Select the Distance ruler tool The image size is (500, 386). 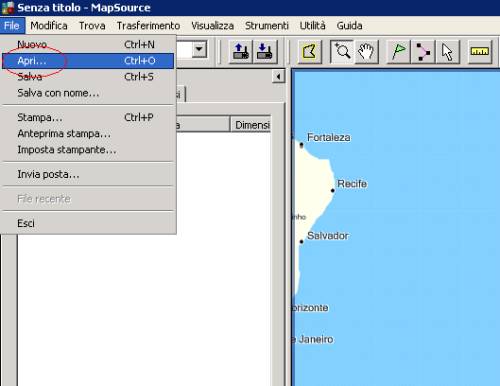point(479,52)
